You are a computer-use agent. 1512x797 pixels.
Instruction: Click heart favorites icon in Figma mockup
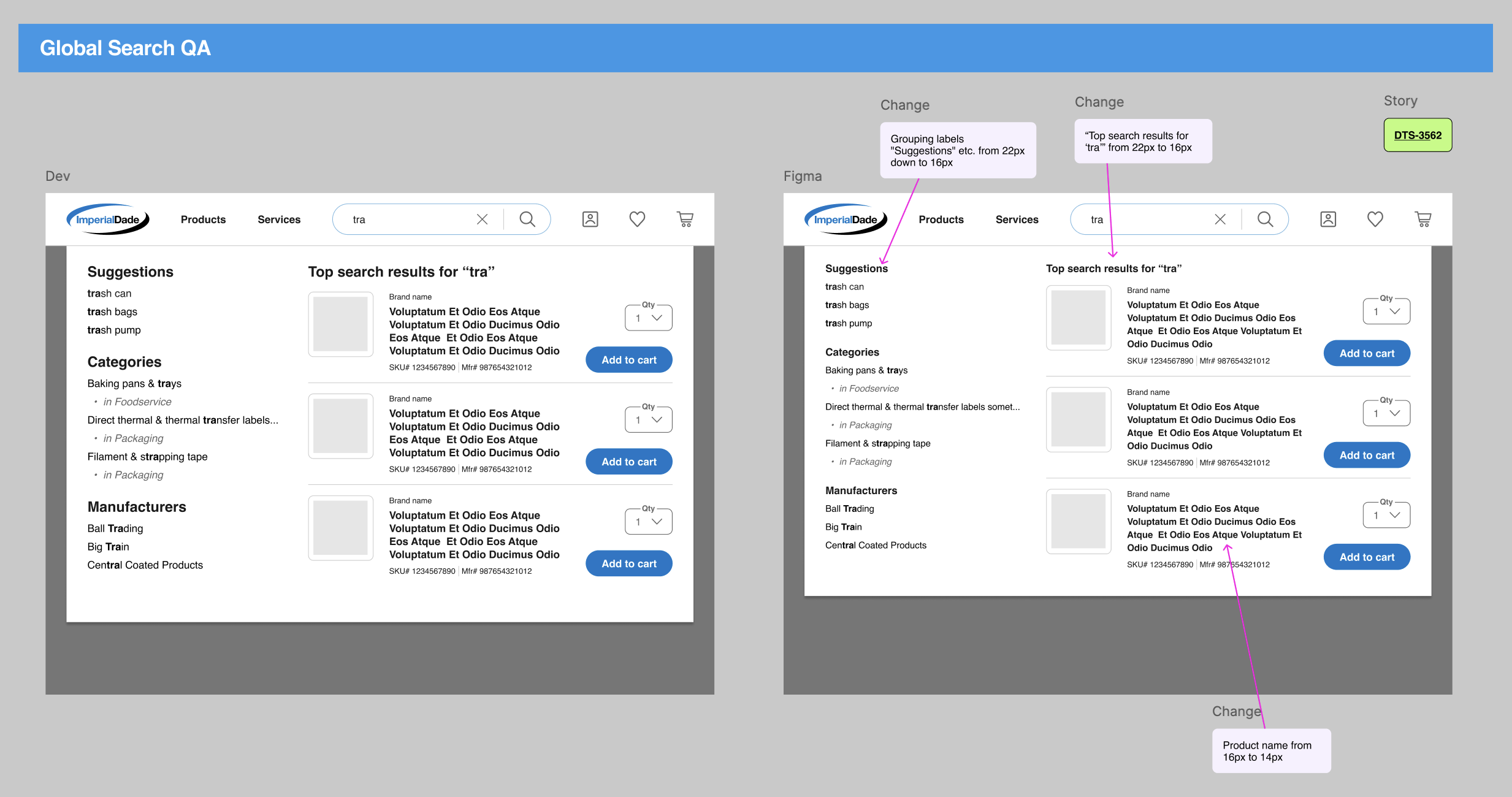1375,219
